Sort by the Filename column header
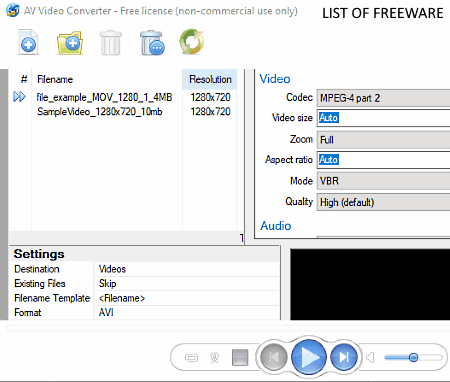 click(107, 79)
